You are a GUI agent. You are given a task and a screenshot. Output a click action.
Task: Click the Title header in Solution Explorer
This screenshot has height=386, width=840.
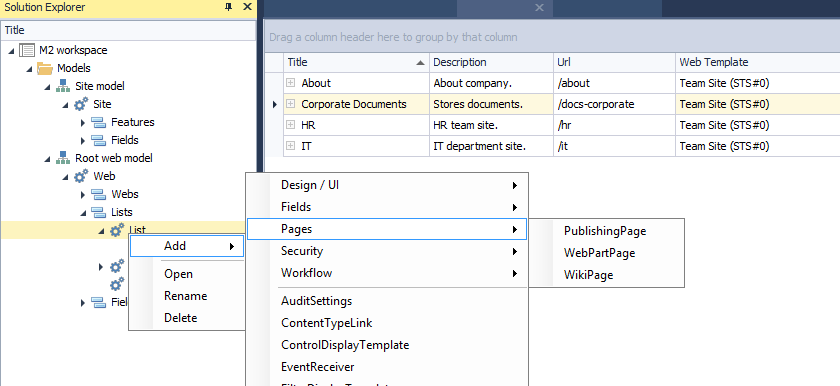coord(128,31)
